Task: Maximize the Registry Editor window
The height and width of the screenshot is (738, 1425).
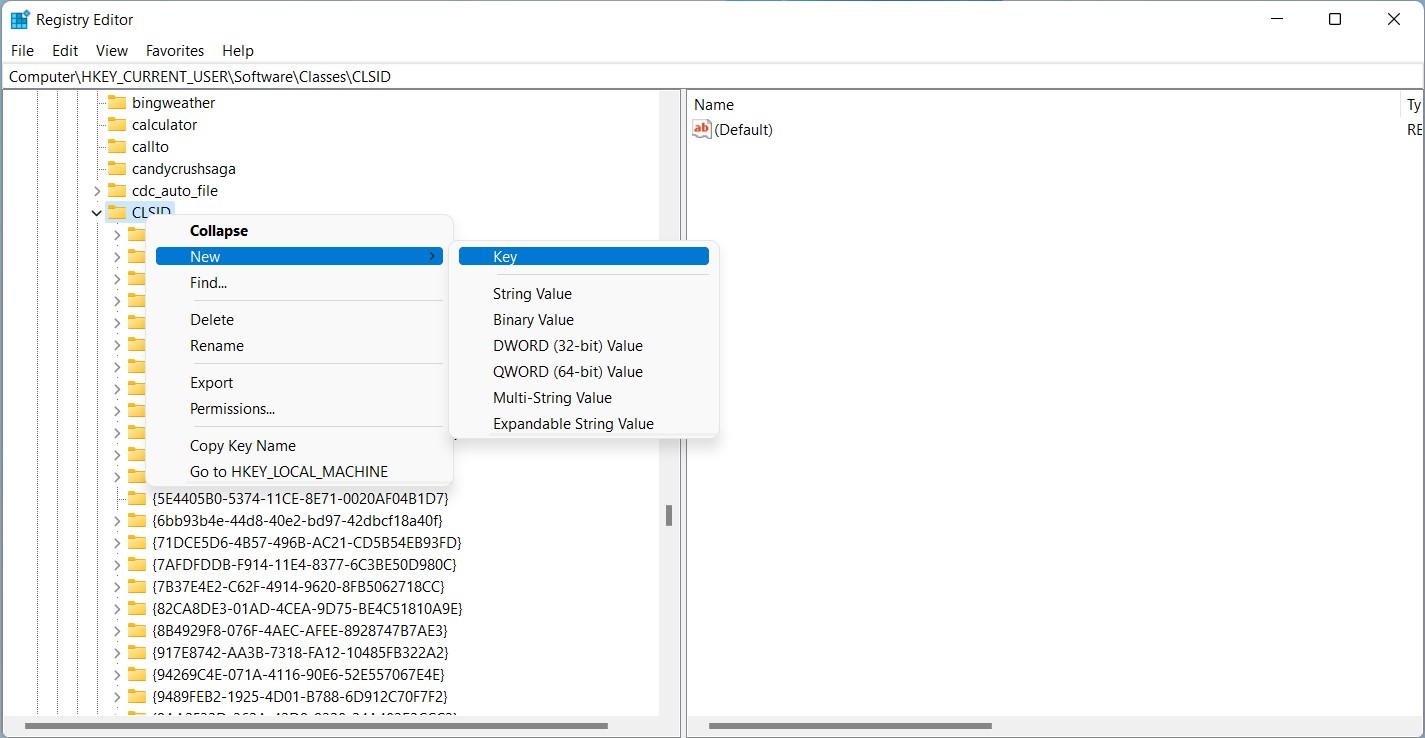Action: point(1335,19)
